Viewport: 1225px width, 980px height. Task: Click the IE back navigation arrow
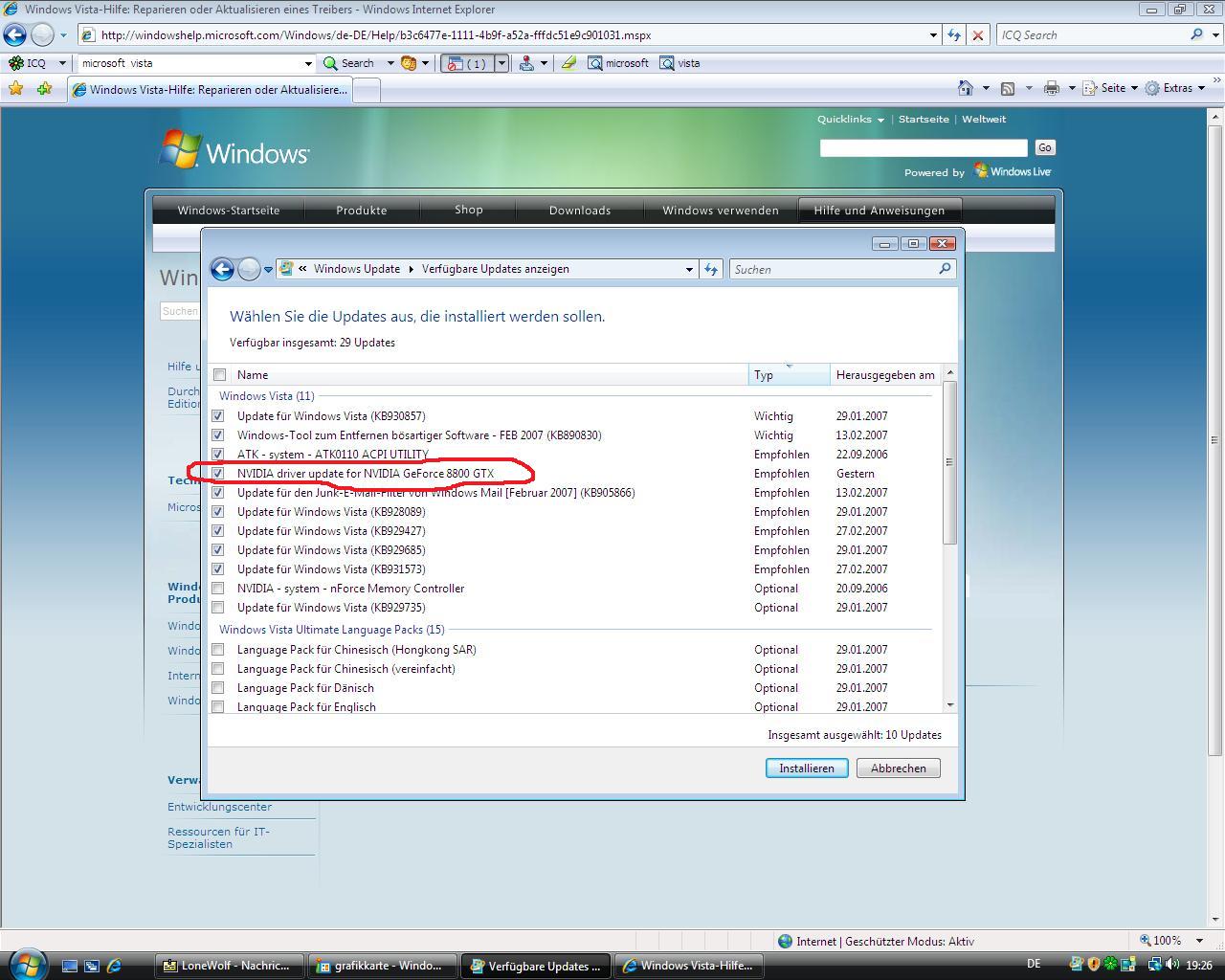(14, 35)
